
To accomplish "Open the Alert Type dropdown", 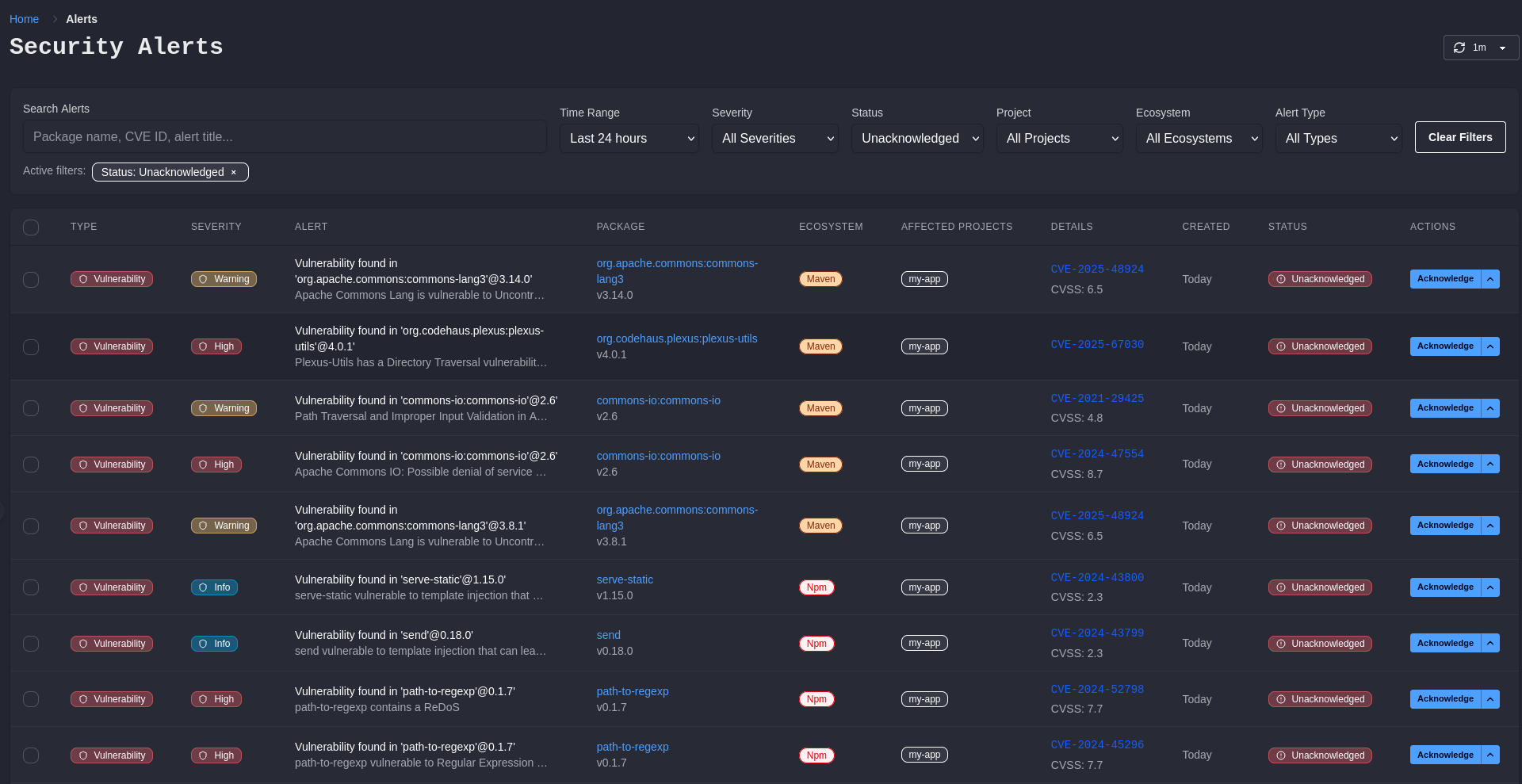I will point(1339,138).
